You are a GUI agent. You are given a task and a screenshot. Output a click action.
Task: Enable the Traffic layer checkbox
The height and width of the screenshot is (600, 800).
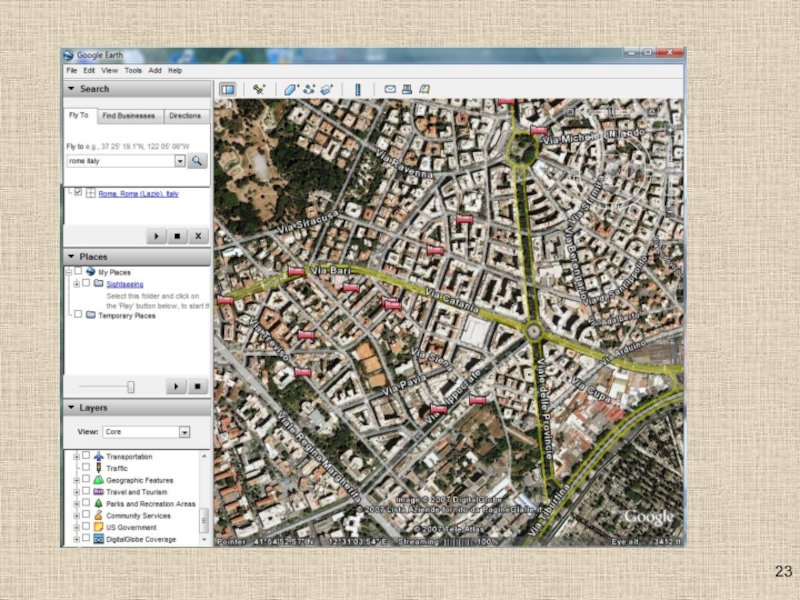[x=86, y=468]
